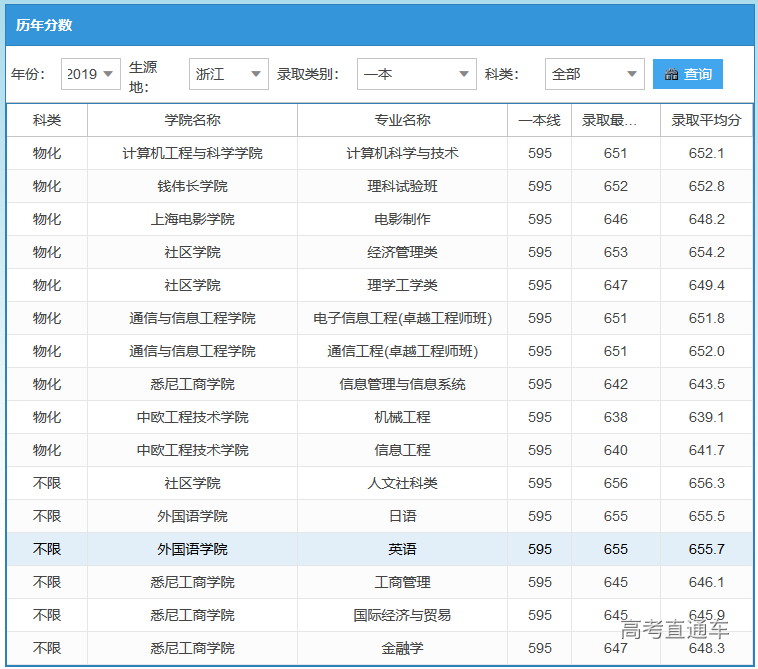The width and height of the screenshot is (758, 669).
Task: Select the highlighted 英语 major row
Action: [402, 549]
